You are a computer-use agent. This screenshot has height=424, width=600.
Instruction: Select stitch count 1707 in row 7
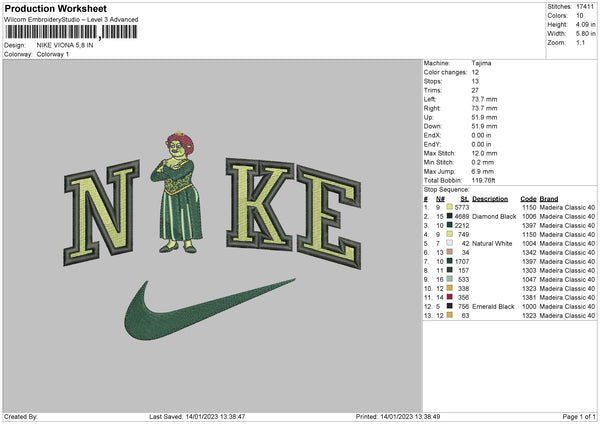click(462, 261)
